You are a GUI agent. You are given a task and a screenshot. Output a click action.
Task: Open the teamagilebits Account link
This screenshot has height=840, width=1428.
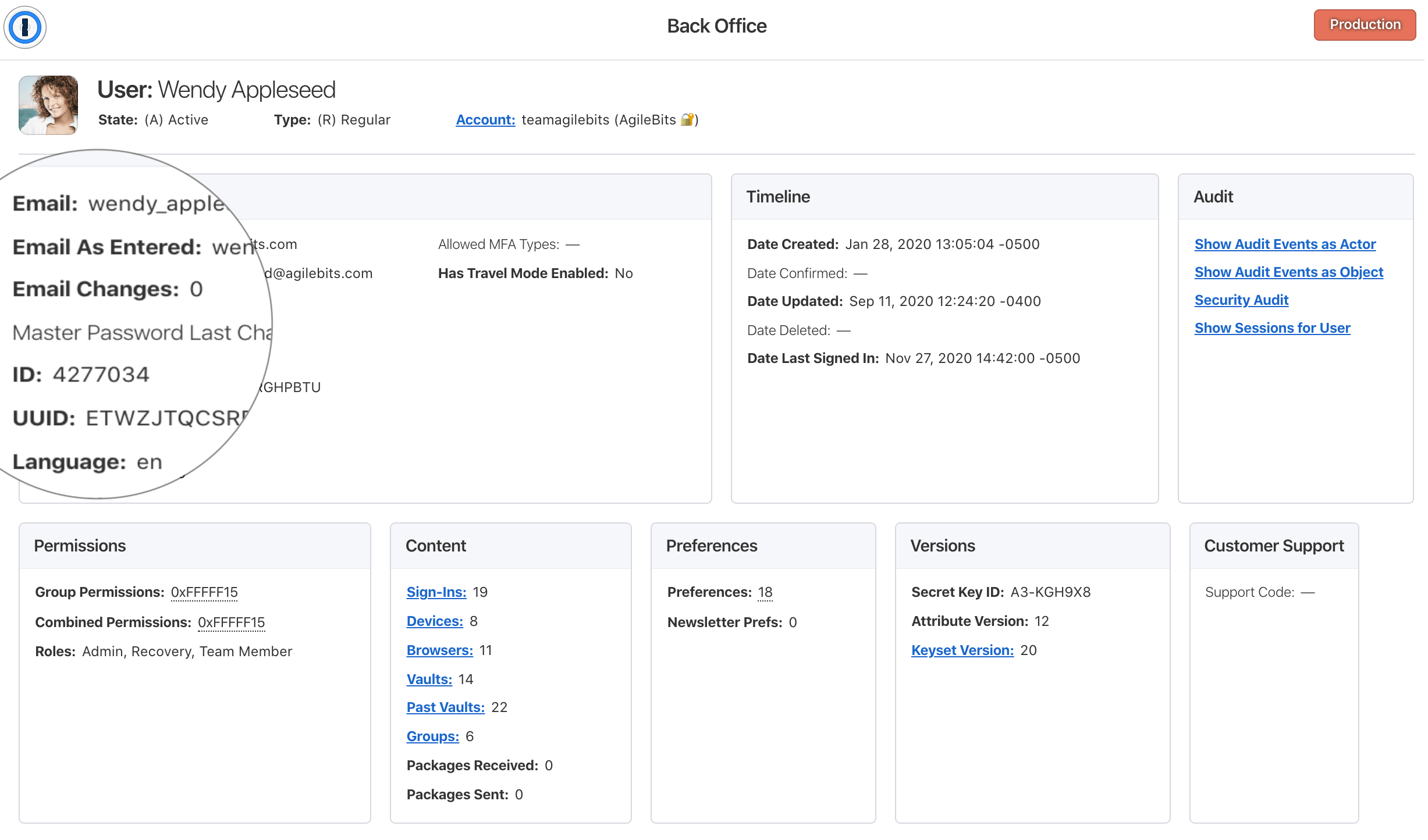[485, 120]
